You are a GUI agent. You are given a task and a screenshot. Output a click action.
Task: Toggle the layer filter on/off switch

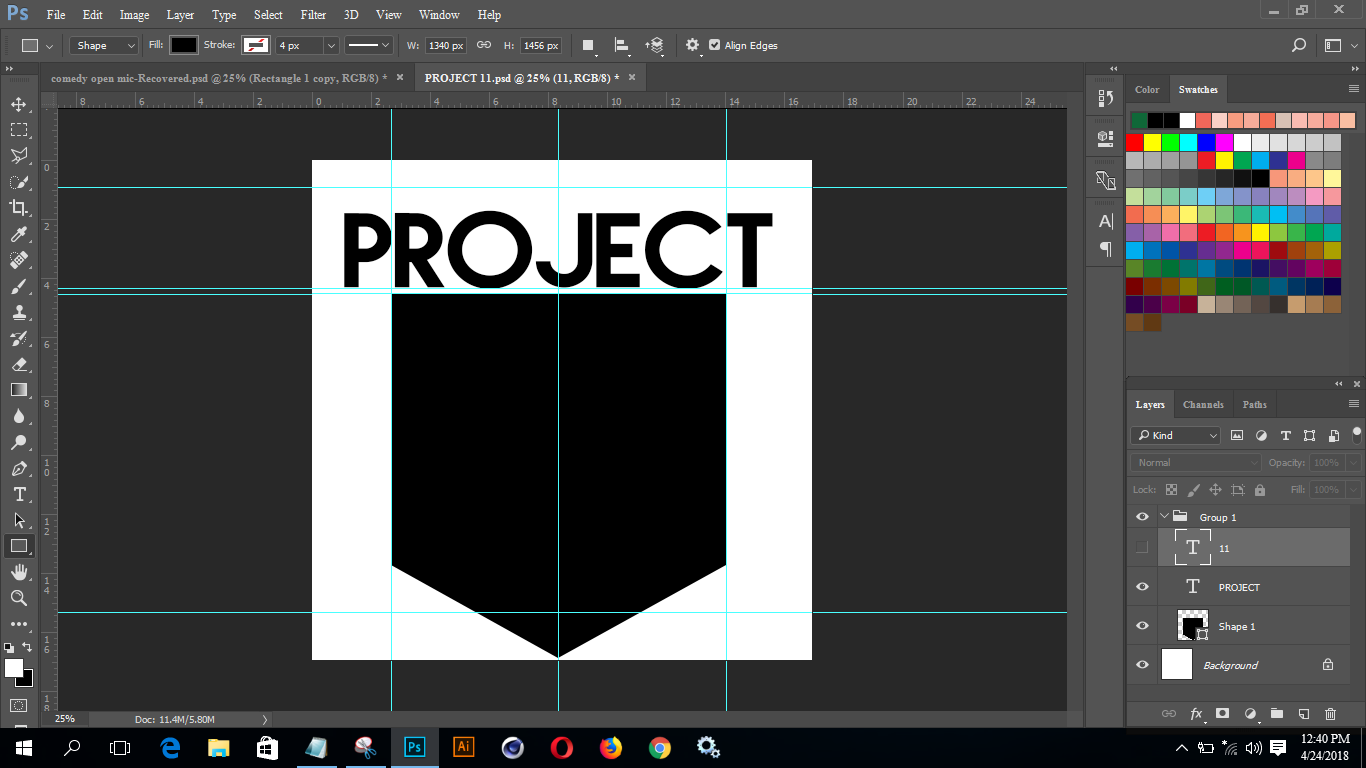click(x=1357, y=434)
